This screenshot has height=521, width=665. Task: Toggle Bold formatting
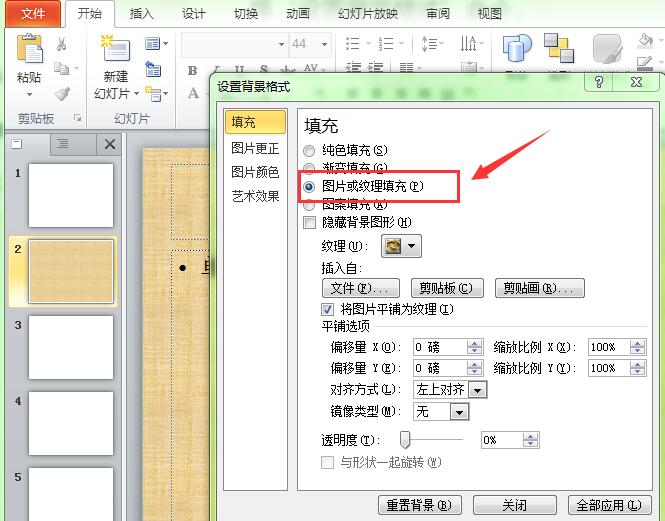tap(193, 70)
